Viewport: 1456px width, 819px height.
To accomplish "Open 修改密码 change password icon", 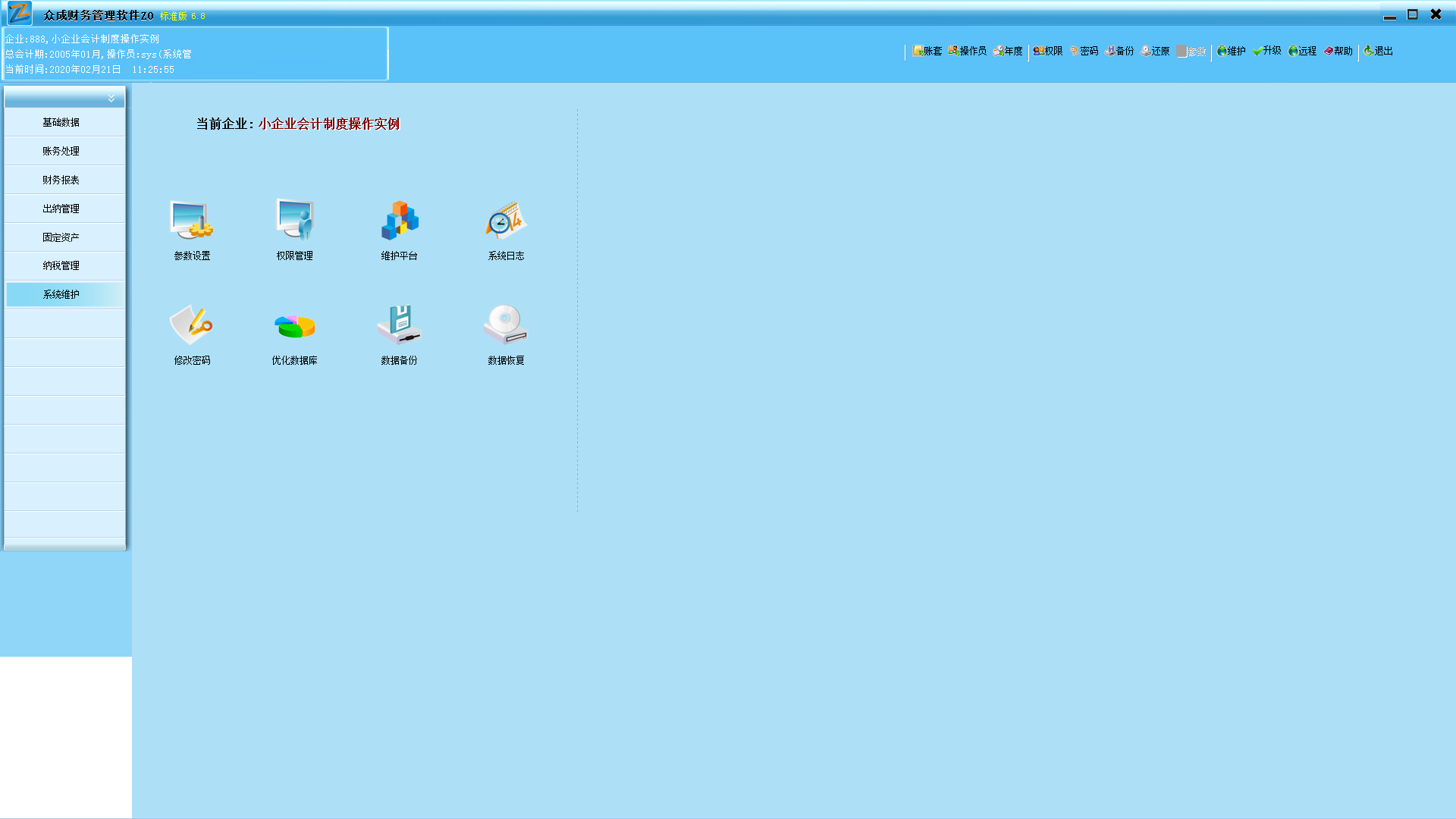I will click(192, 335).
